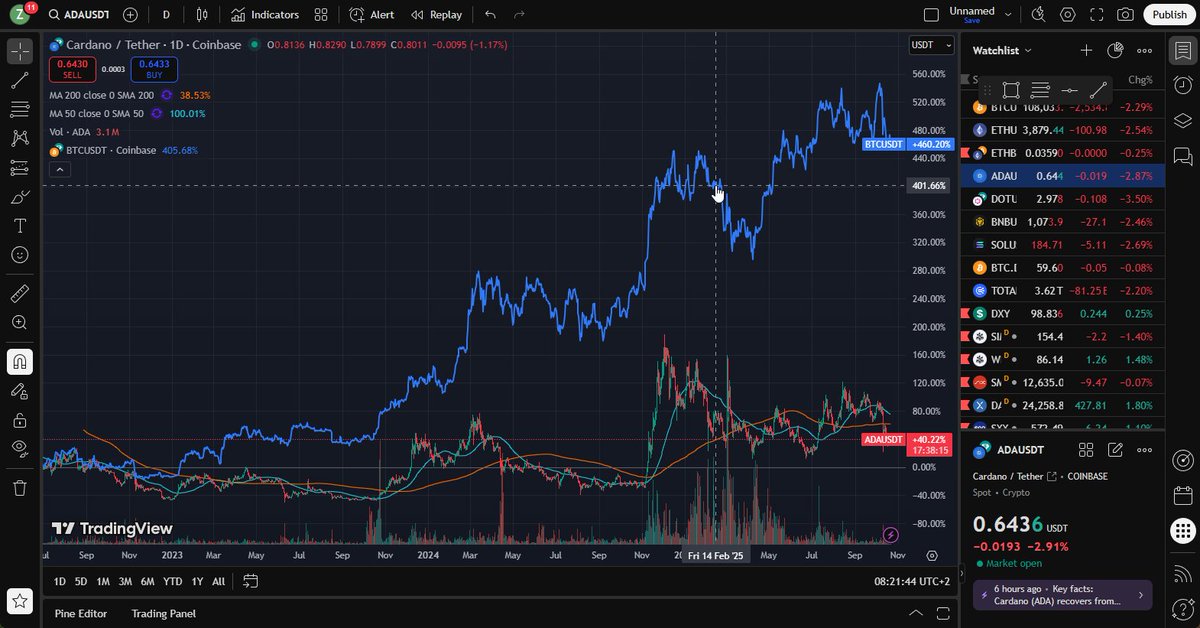Open the Fibonacci and Gann tools
Image resolution: width=1200 pixels, height=628 pixels.
[x=19, y=110]
